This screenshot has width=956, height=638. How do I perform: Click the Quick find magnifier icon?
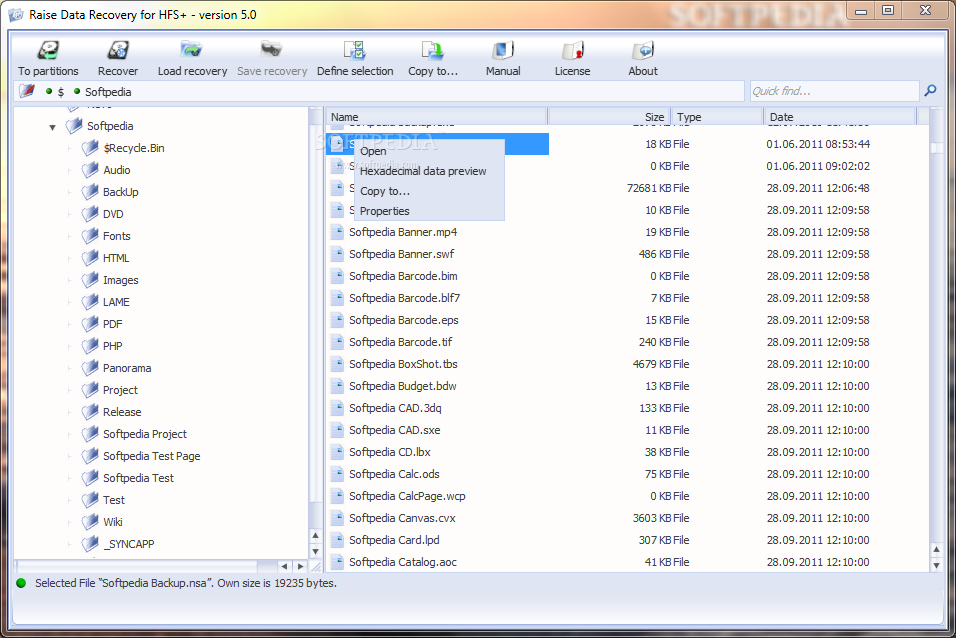tap(930, 91)
